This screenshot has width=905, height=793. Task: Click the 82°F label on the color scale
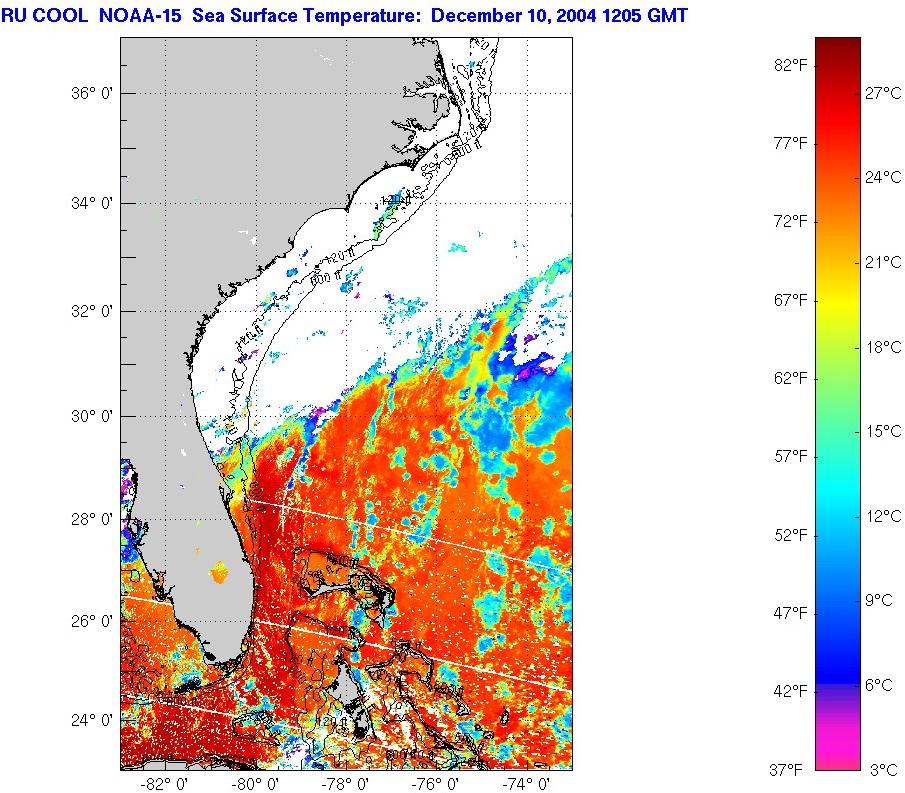[789, 65]
